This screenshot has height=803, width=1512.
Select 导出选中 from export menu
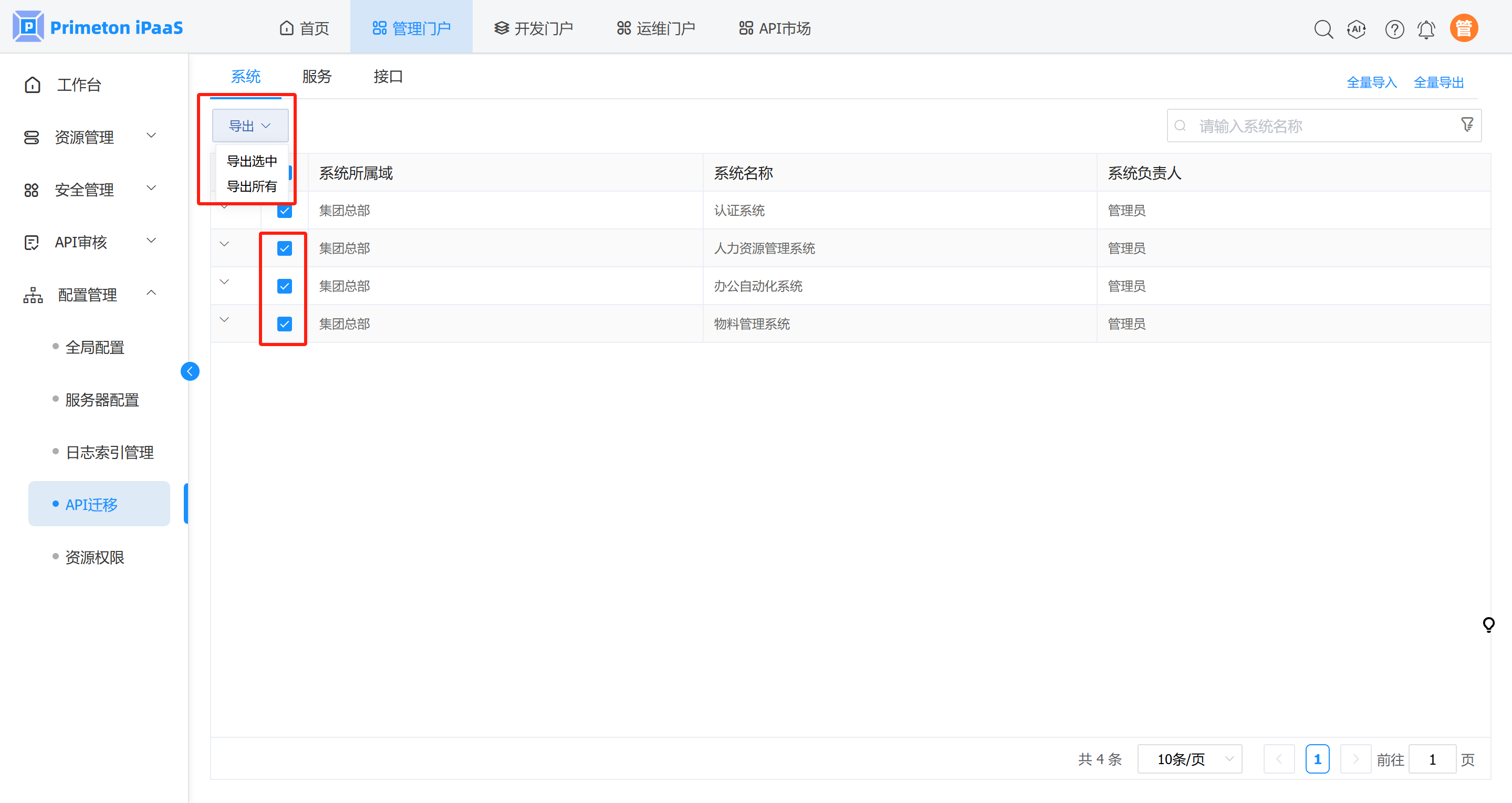coord(252,161)
